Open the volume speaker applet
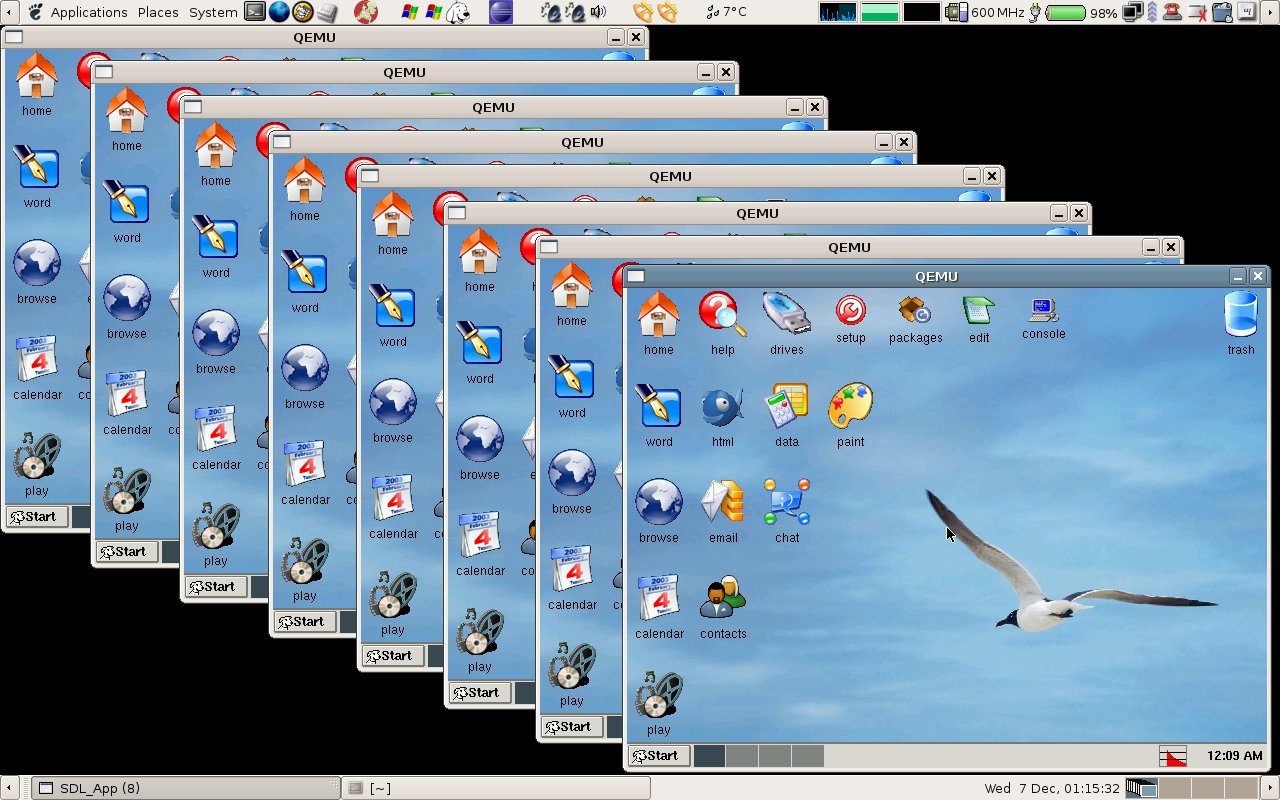The image size is (1280, 800). (x=598, y=12)
